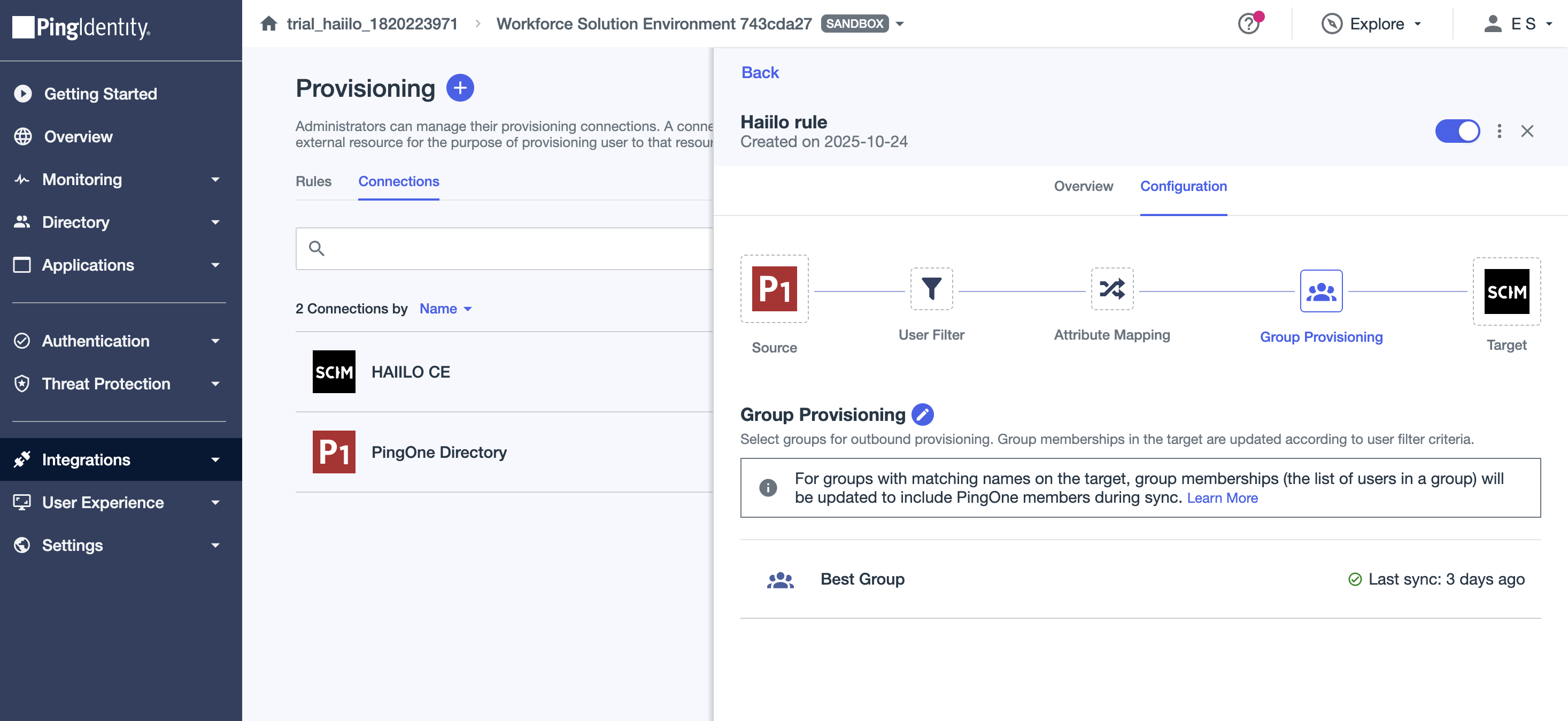Click the Explore compass icon
Image resolution: width=1568 pixels, height=721 pixels.
(1332, 24)
